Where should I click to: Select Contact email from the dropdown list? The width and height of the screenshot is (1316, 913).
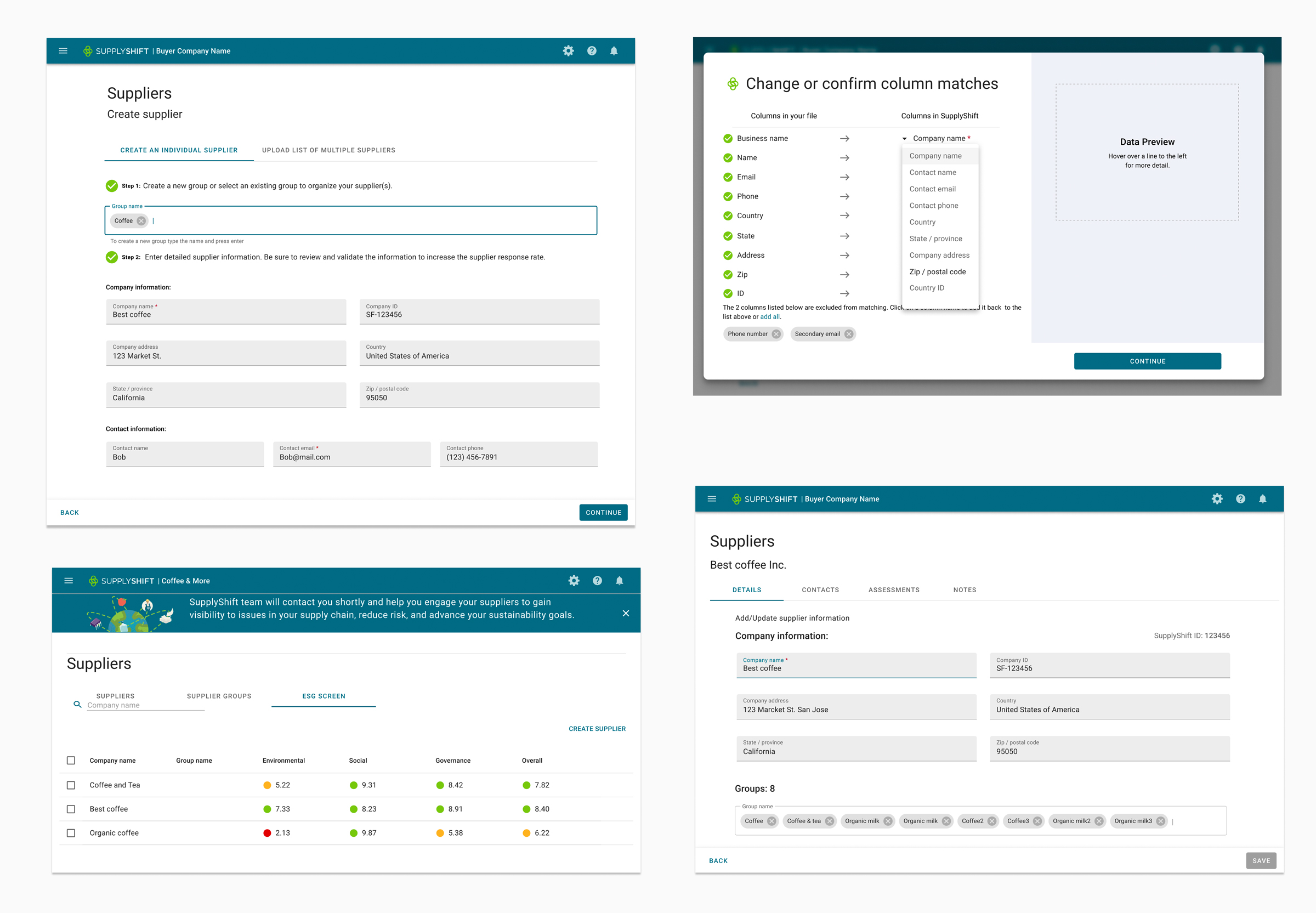932,189
